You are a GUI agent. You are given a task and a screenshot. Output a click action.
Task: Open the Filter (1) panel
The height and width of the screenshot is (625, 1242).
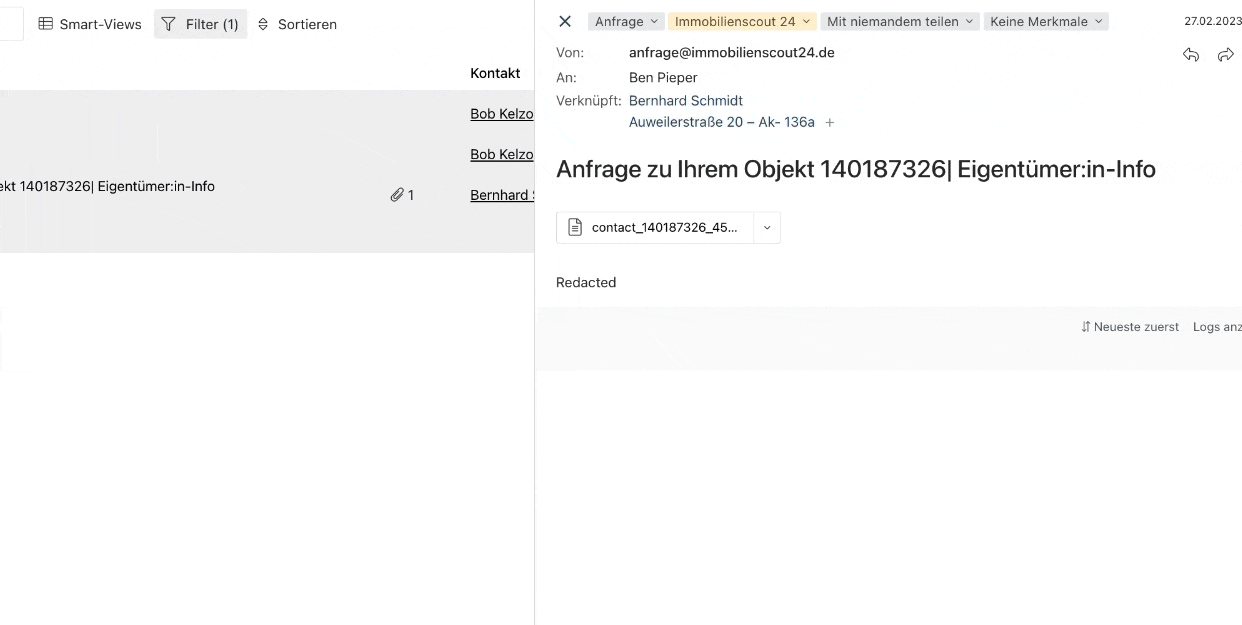(x=200, y=24)
